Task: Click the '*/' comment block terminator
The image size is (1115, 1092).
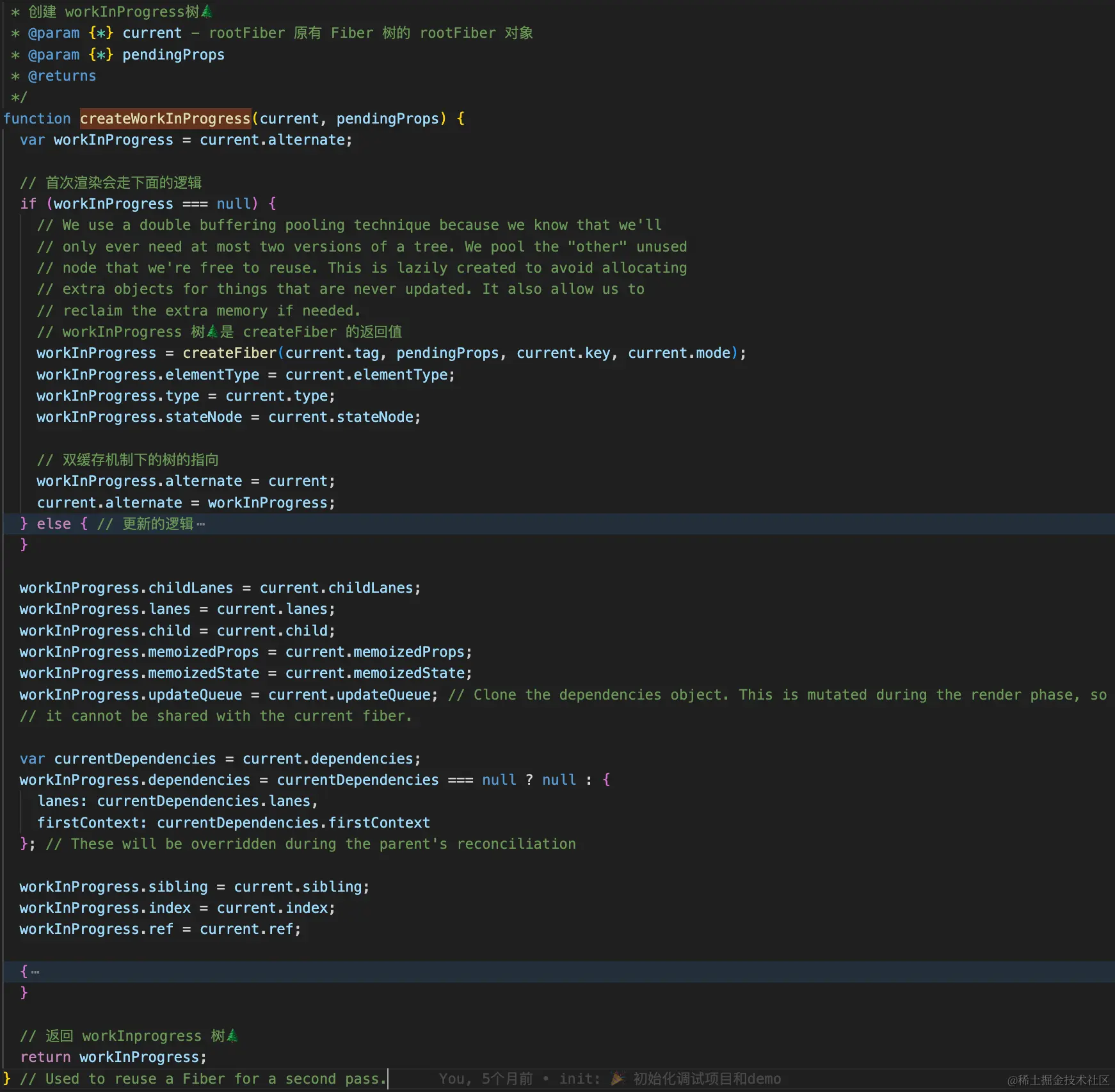Action: tap(19, 97)
